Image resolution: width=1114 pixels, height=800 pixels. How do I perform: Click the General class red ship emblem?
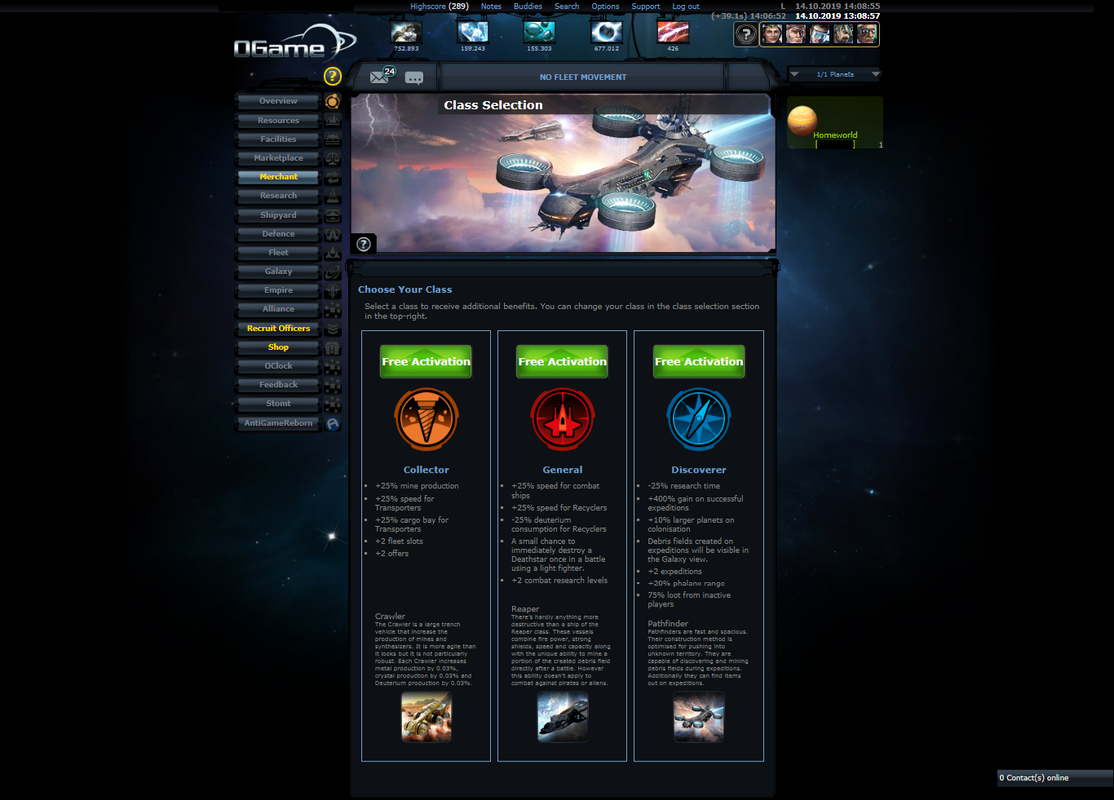coord(563,419)
